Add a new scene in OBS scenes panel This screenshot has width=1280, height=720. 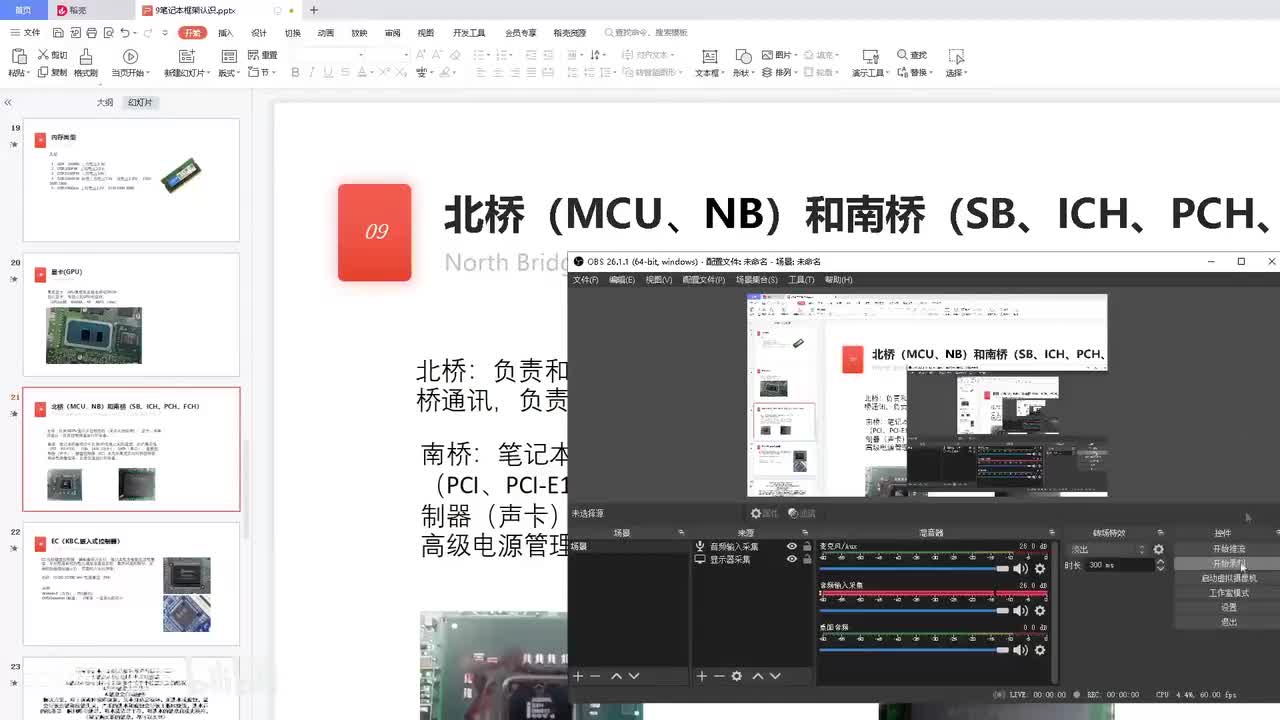(577, 676)
